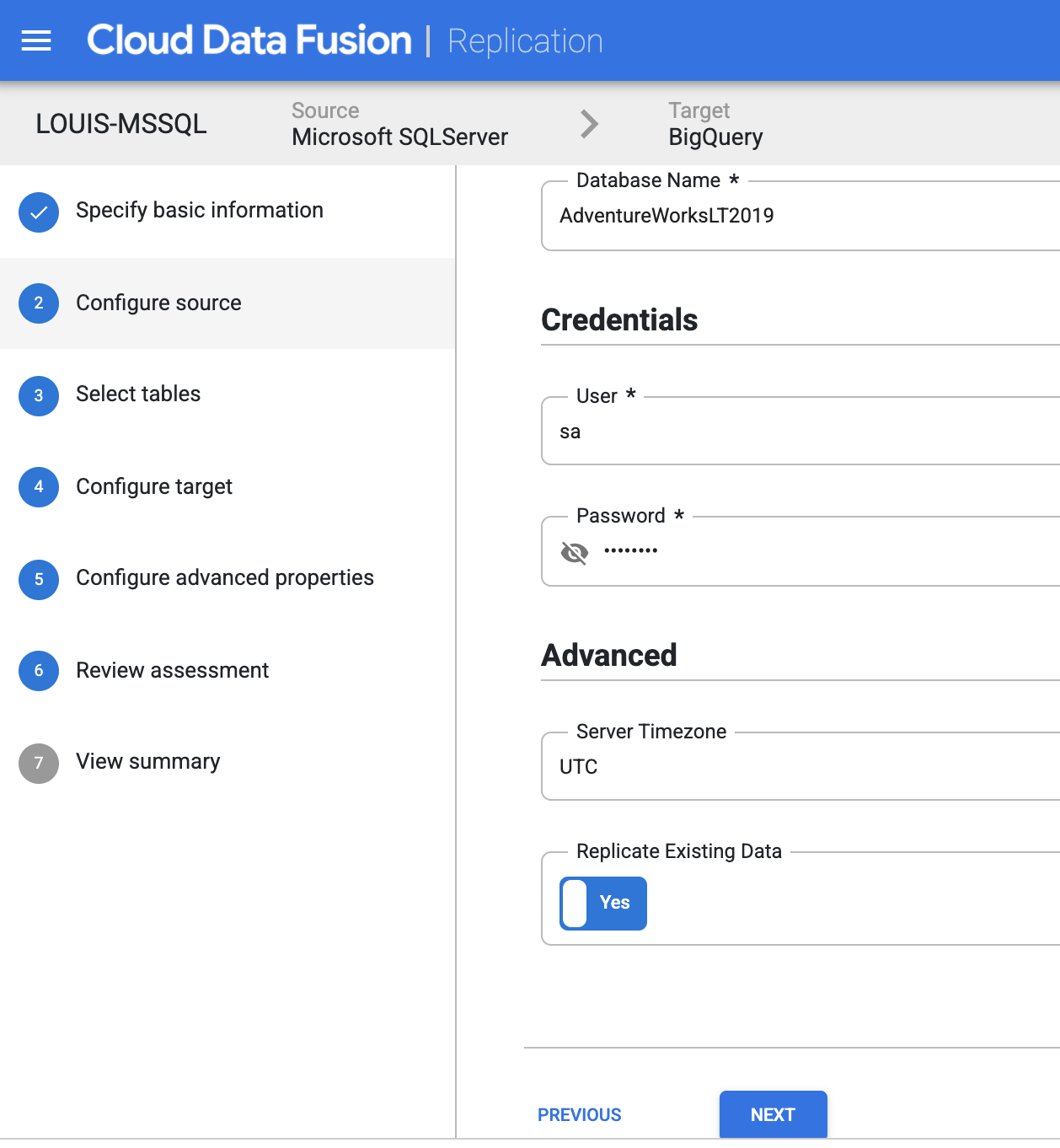Screen dimensions: 1060x1148
Task: Click the step 3 circle icon
Action: coord(39,396)
